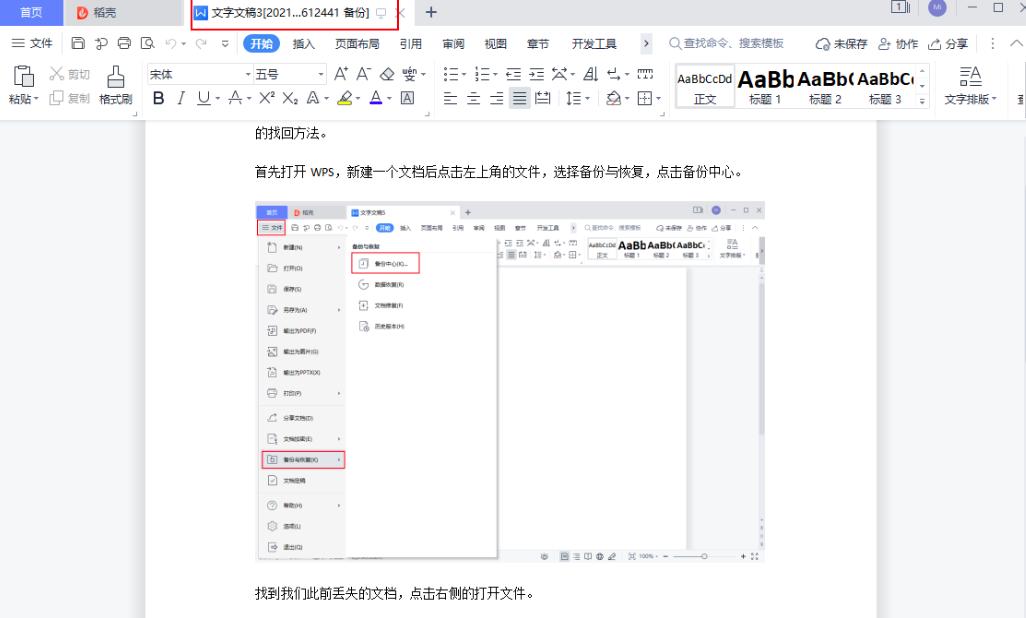Open the font color picker
Image resolution: width=1026 pixels, height=618 pixels.
(377, 98)
